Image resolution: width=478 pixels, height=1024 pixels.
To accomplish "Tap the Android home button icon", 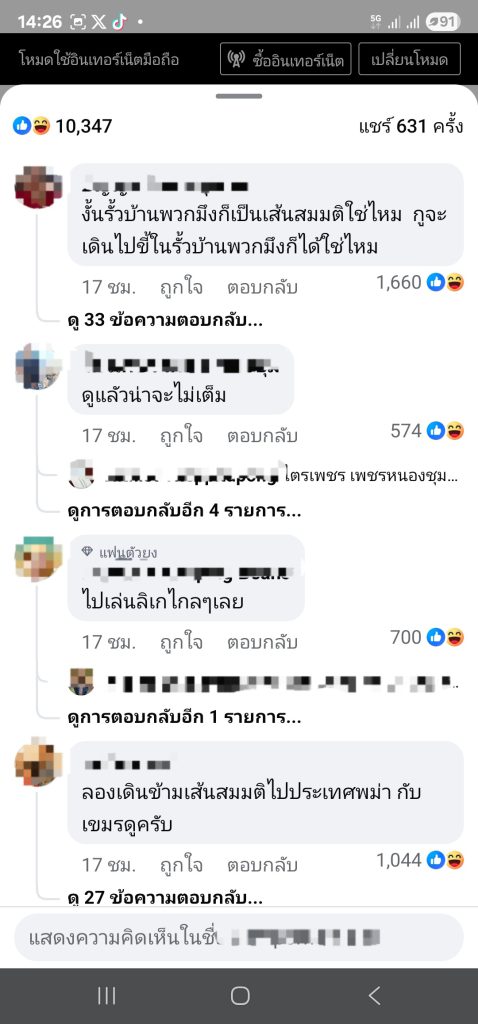I will (x=240, y=995).
